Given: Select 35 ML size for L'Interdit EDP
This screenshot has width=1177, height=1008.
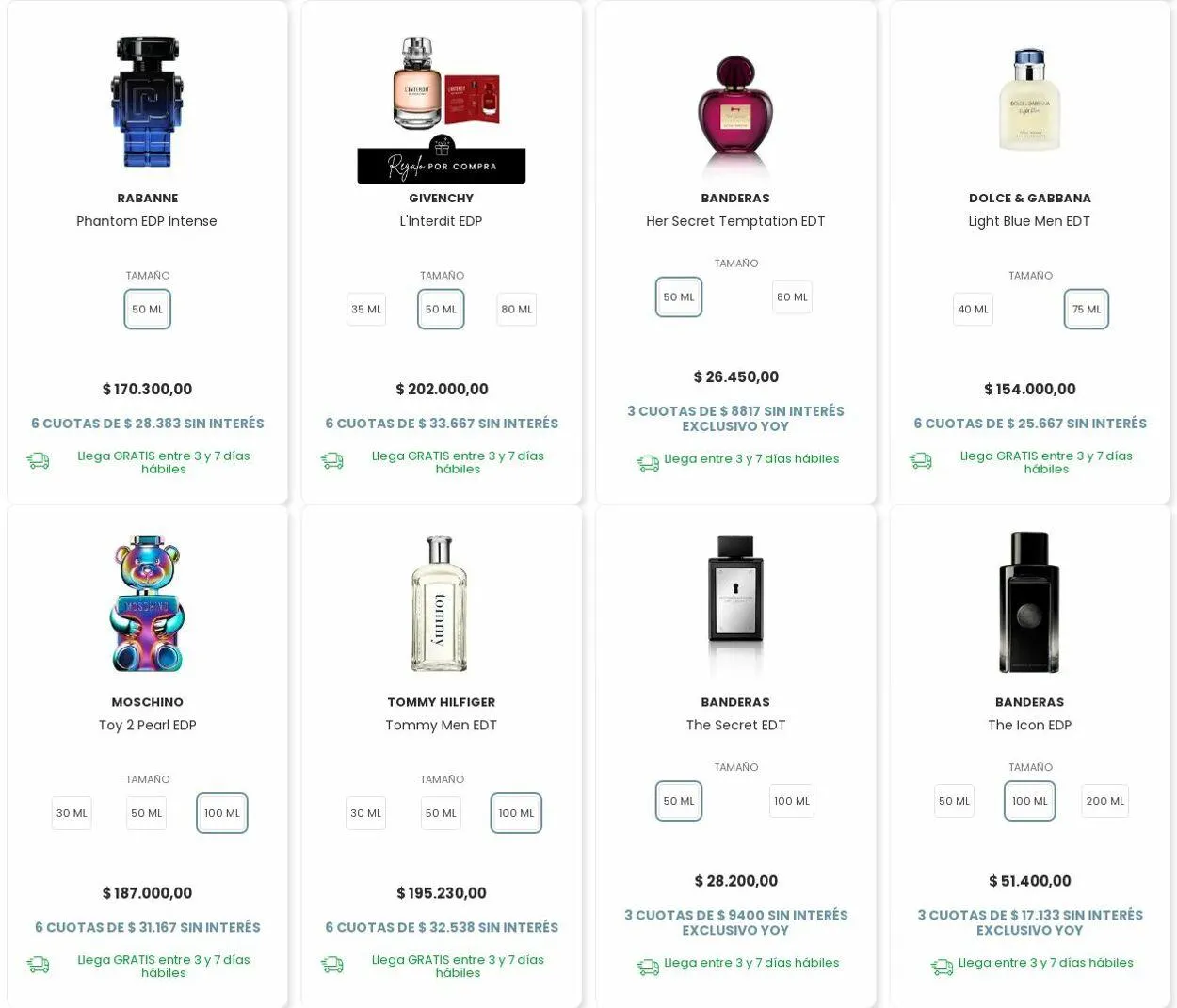Looking at the screenshot, I should point(366,310).
